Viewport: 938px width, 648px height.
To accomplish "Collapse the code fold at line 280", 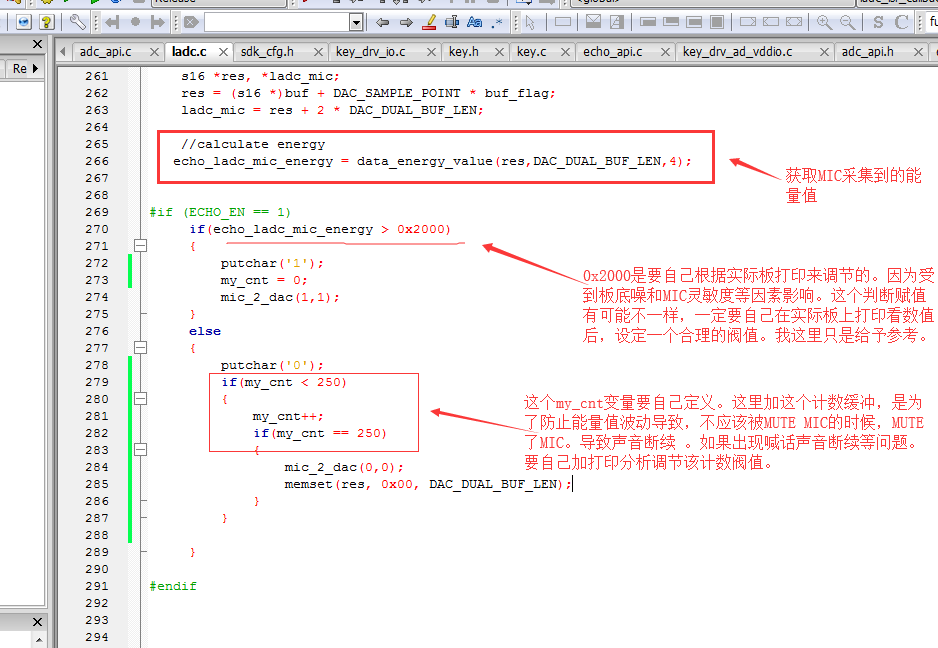I will (x=141, y=398).
